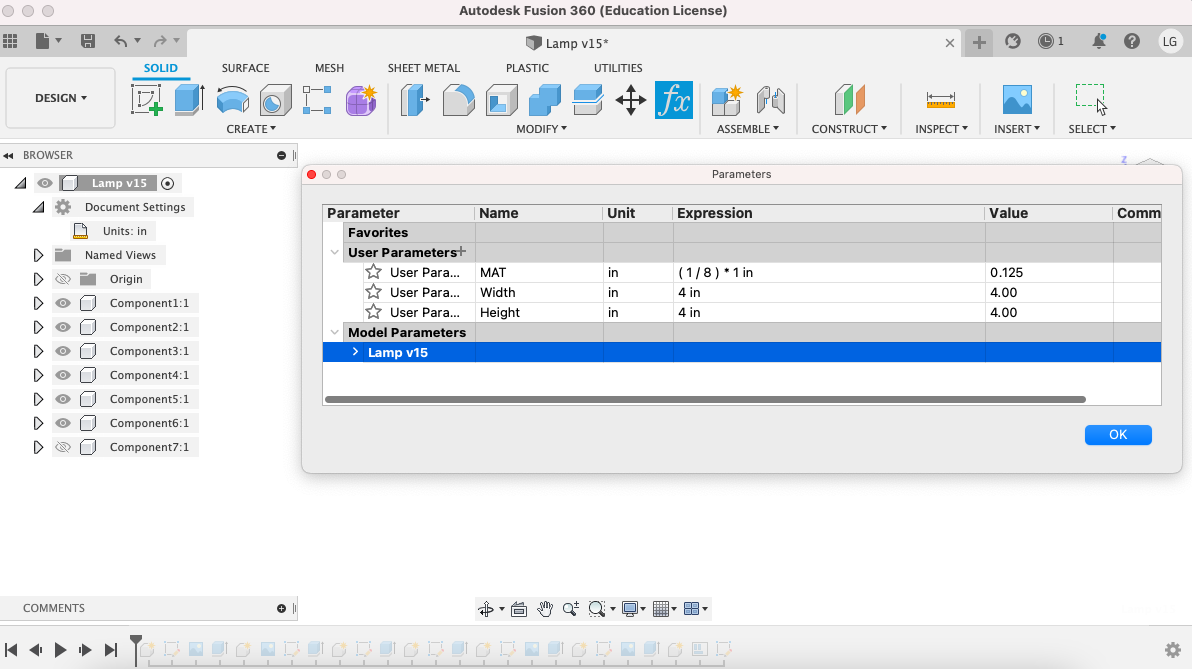Hide Component6:1 using eye icon
This screenshot has height=669, width=1192.
point(63,423)
